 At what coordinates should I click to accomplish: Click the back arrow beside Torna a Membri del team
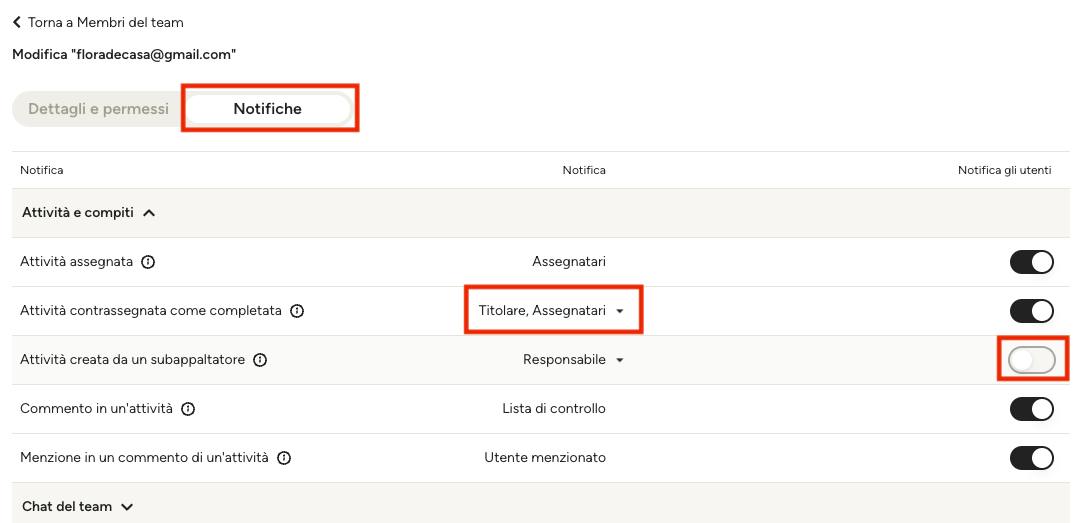17,23
